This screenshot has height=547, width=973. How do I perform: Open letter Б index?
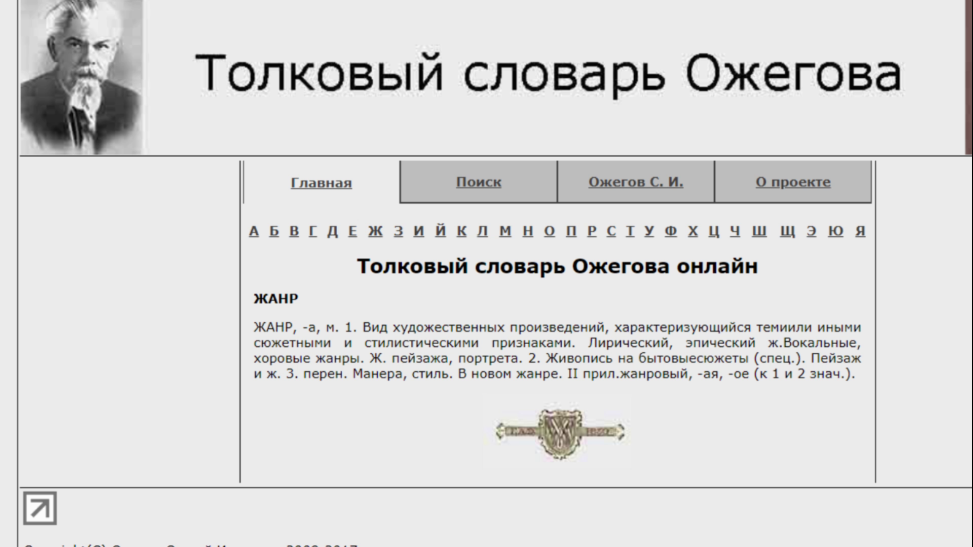(274, 231)
